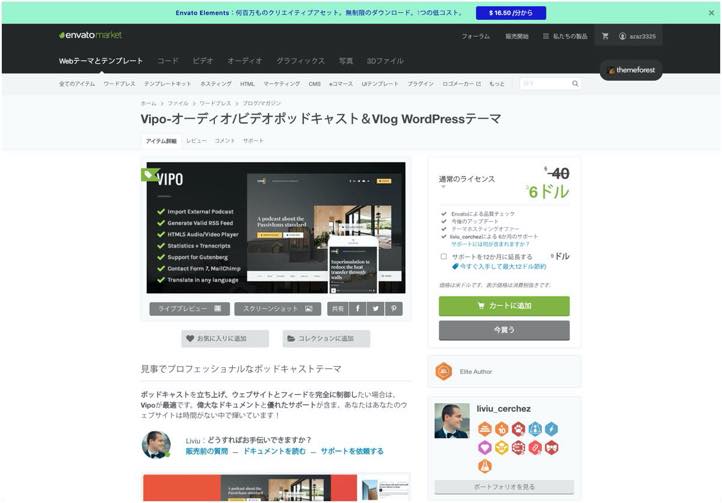Click blue lightning author badge
This screenshot has width=722, height=503.
551,429
